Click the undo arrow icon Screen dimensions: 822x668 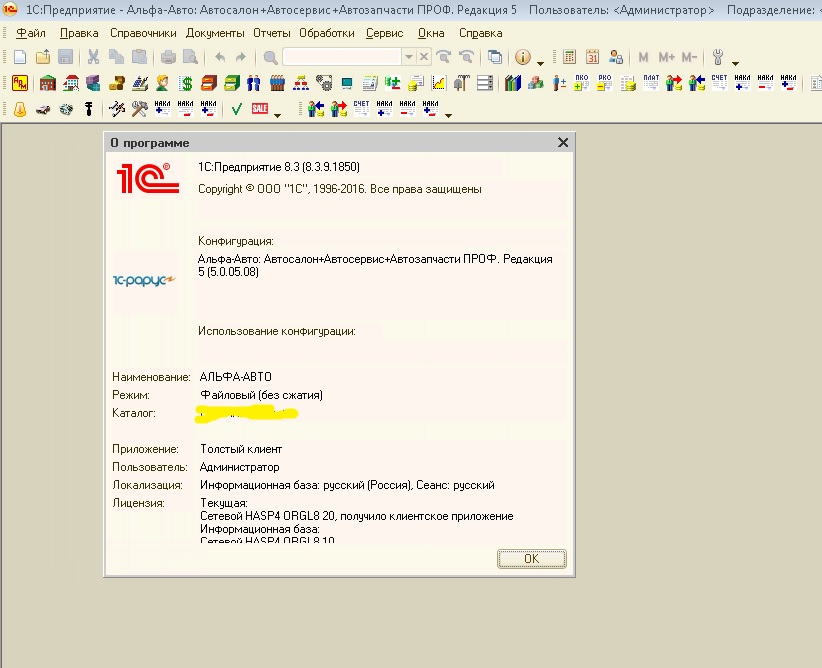(x=220, y=57)
